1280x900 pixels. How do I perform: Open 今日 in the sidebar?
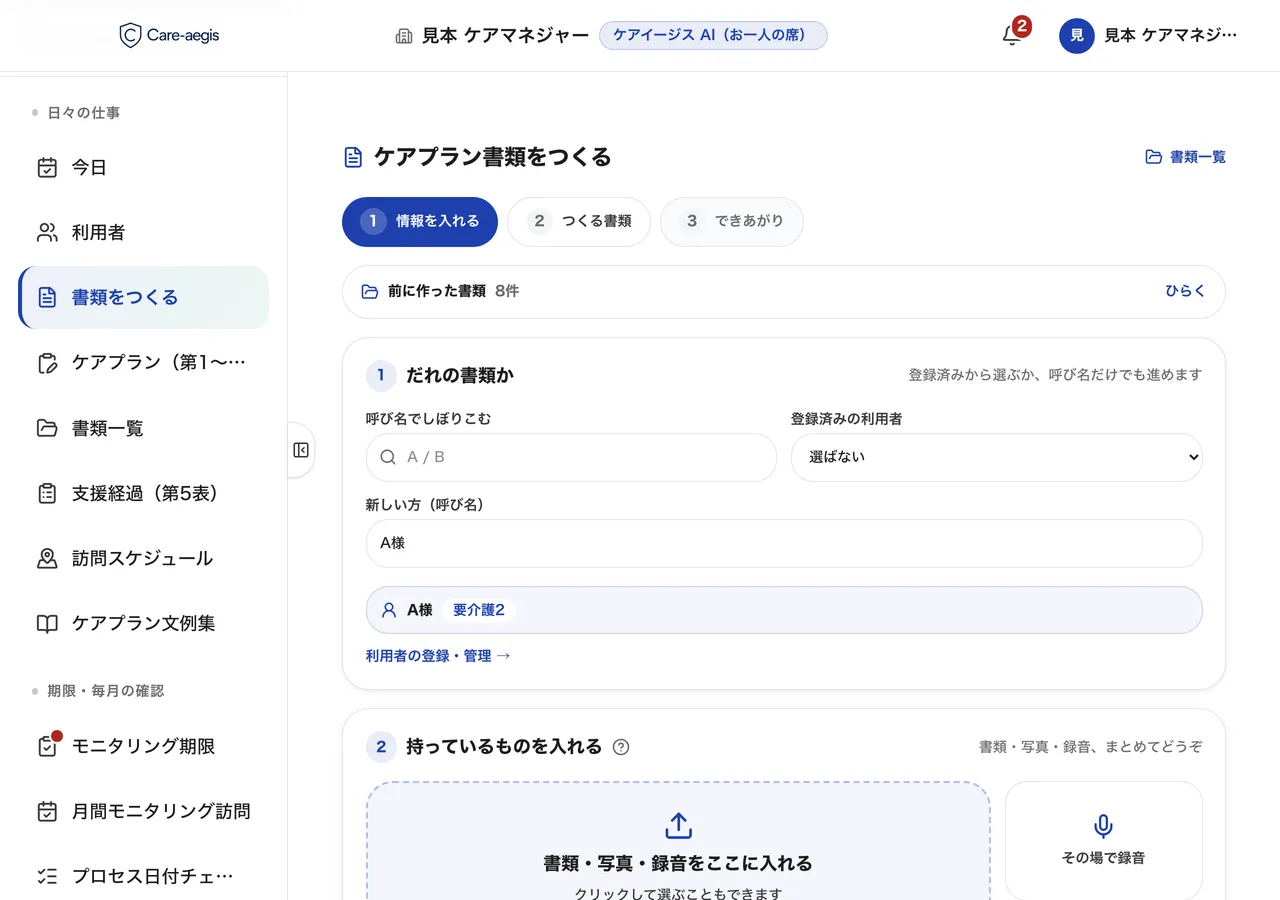(144, 167)
